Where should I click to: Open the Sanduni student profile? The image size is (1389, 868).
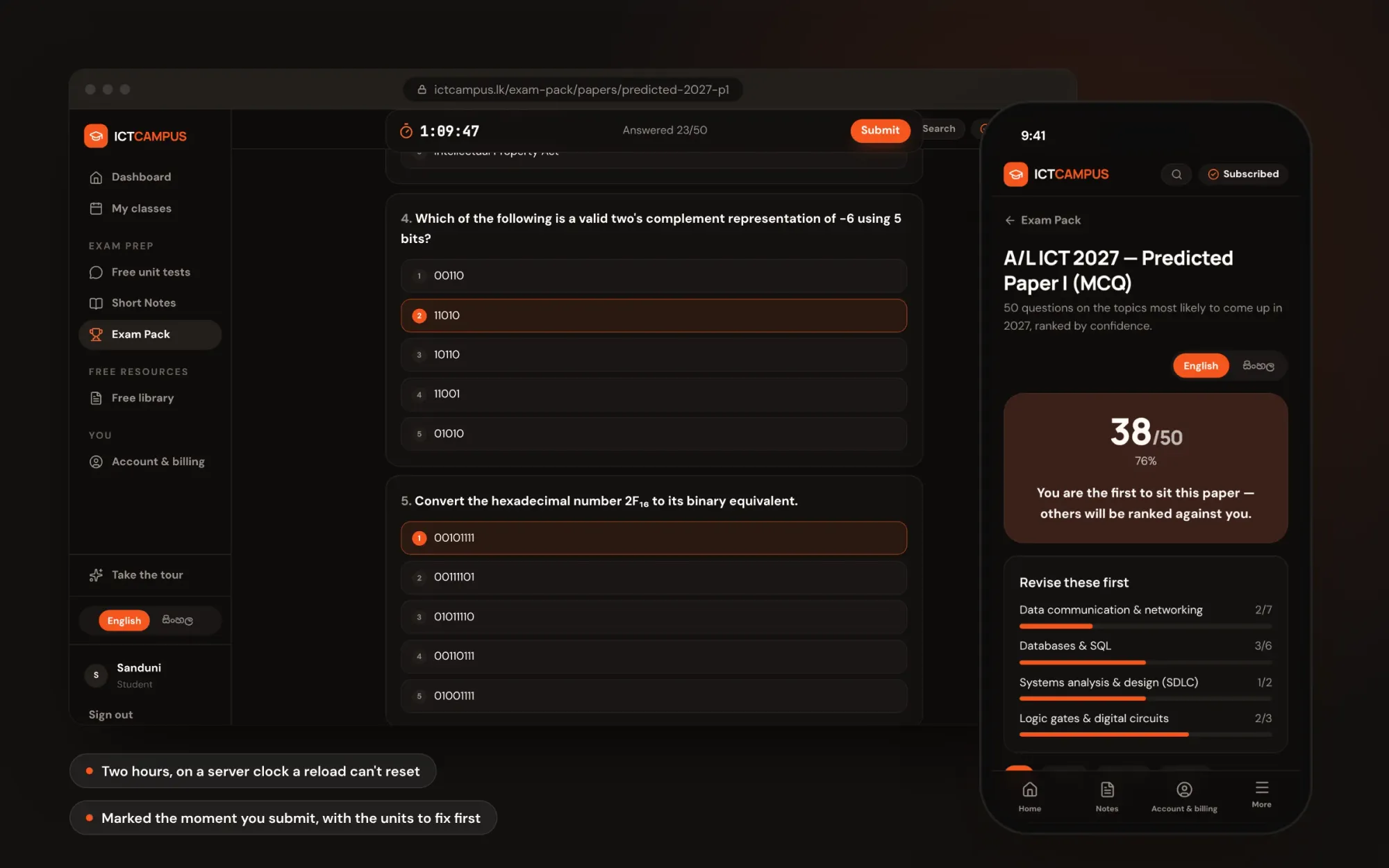point(123,675)
